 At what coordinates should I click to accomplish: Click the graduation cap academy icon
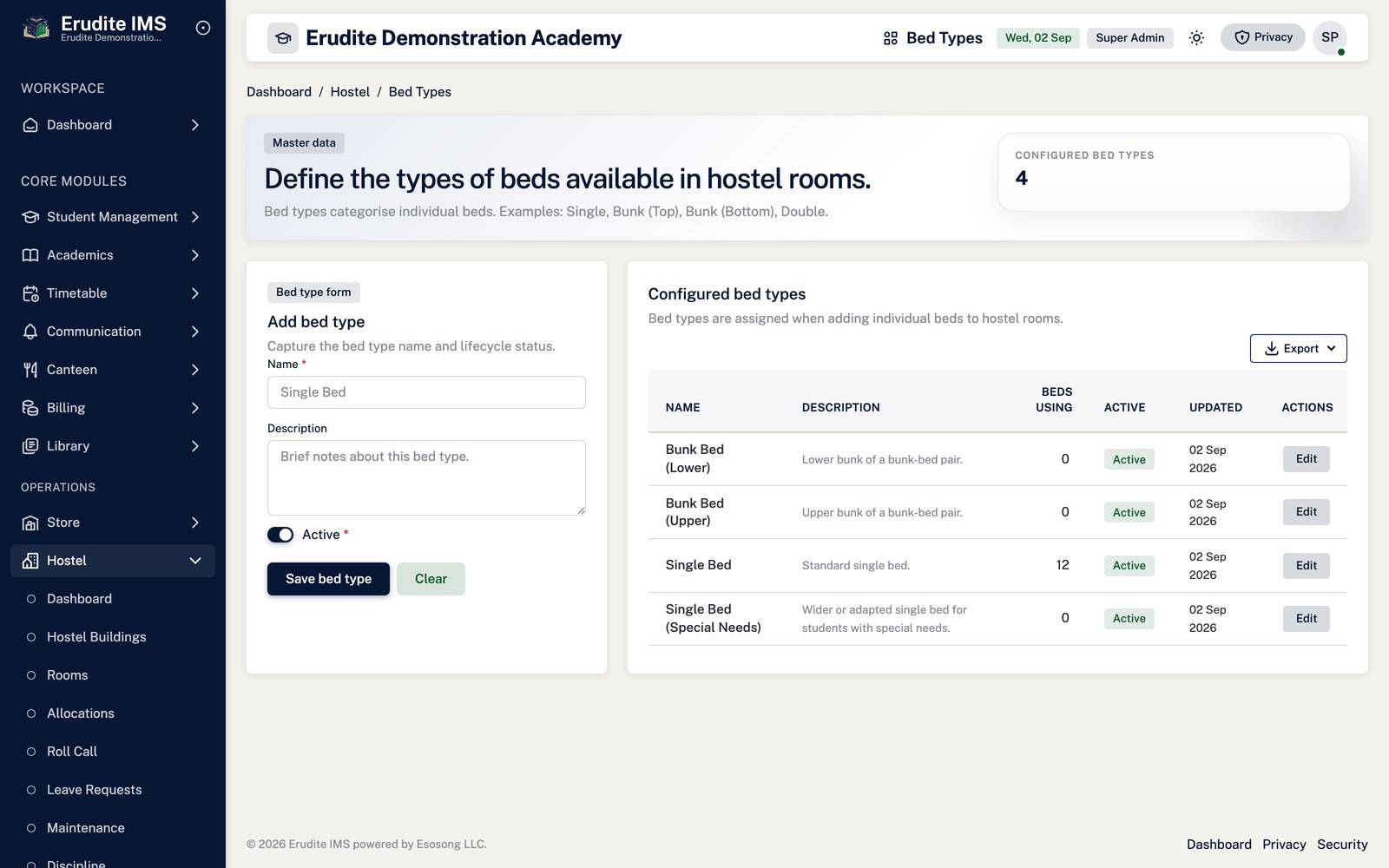click(283, 38)
